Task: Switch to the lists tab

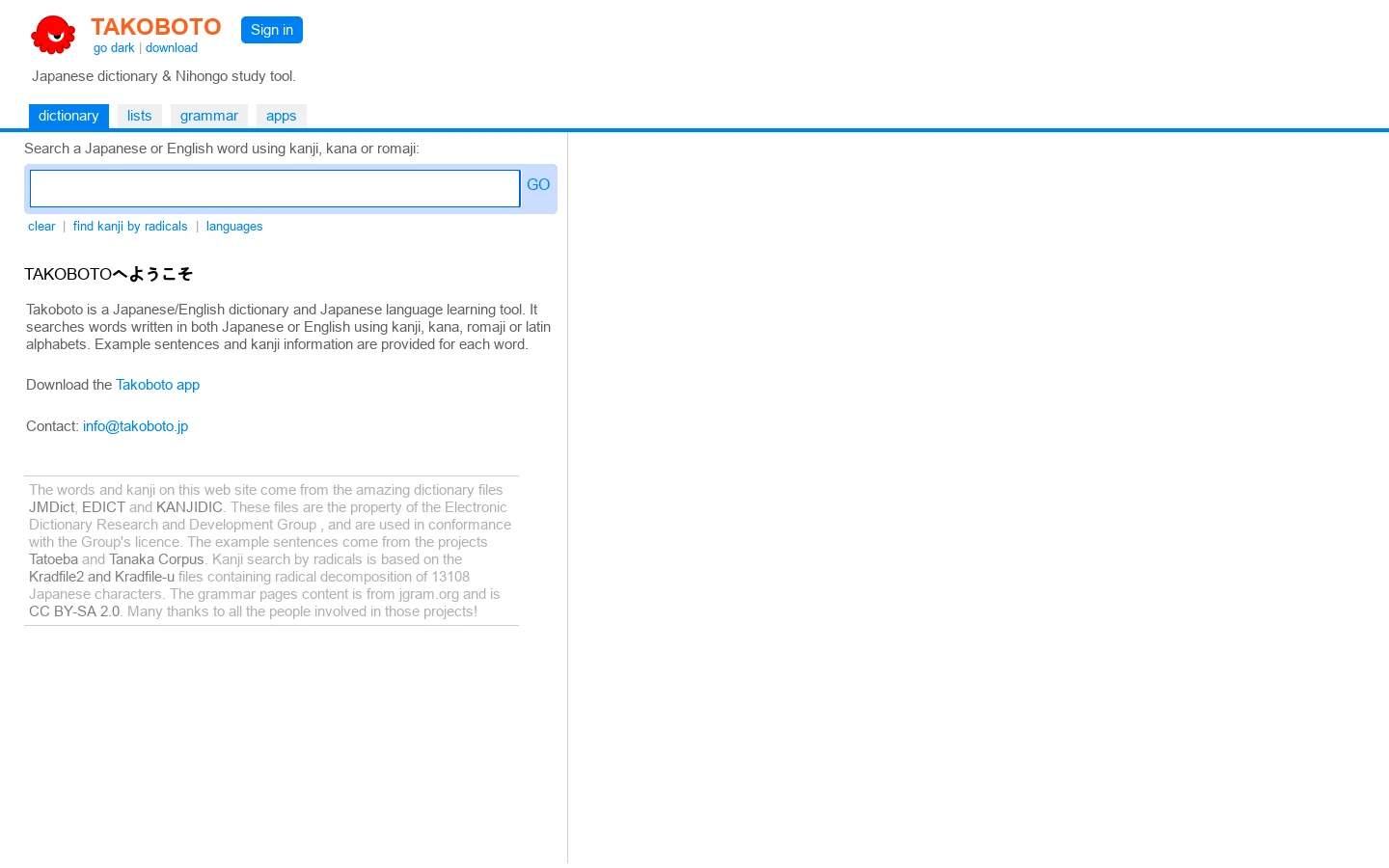Action: coord(140,116)
